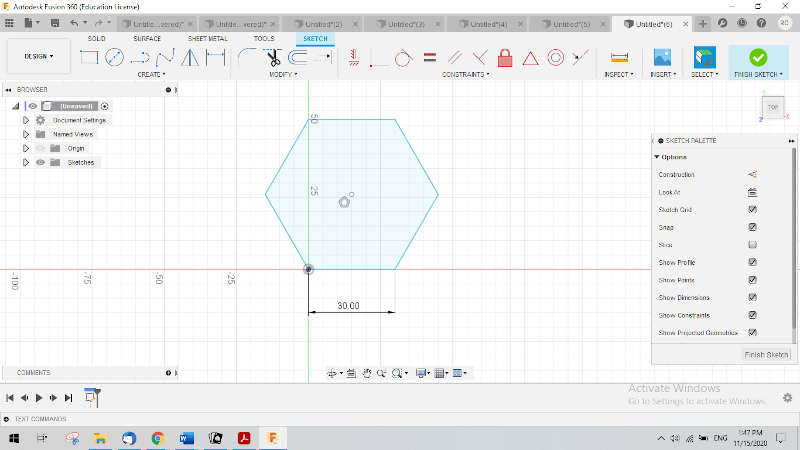Apply the concentric constraint
Screen dimensions: 800x450
(556, 58)
